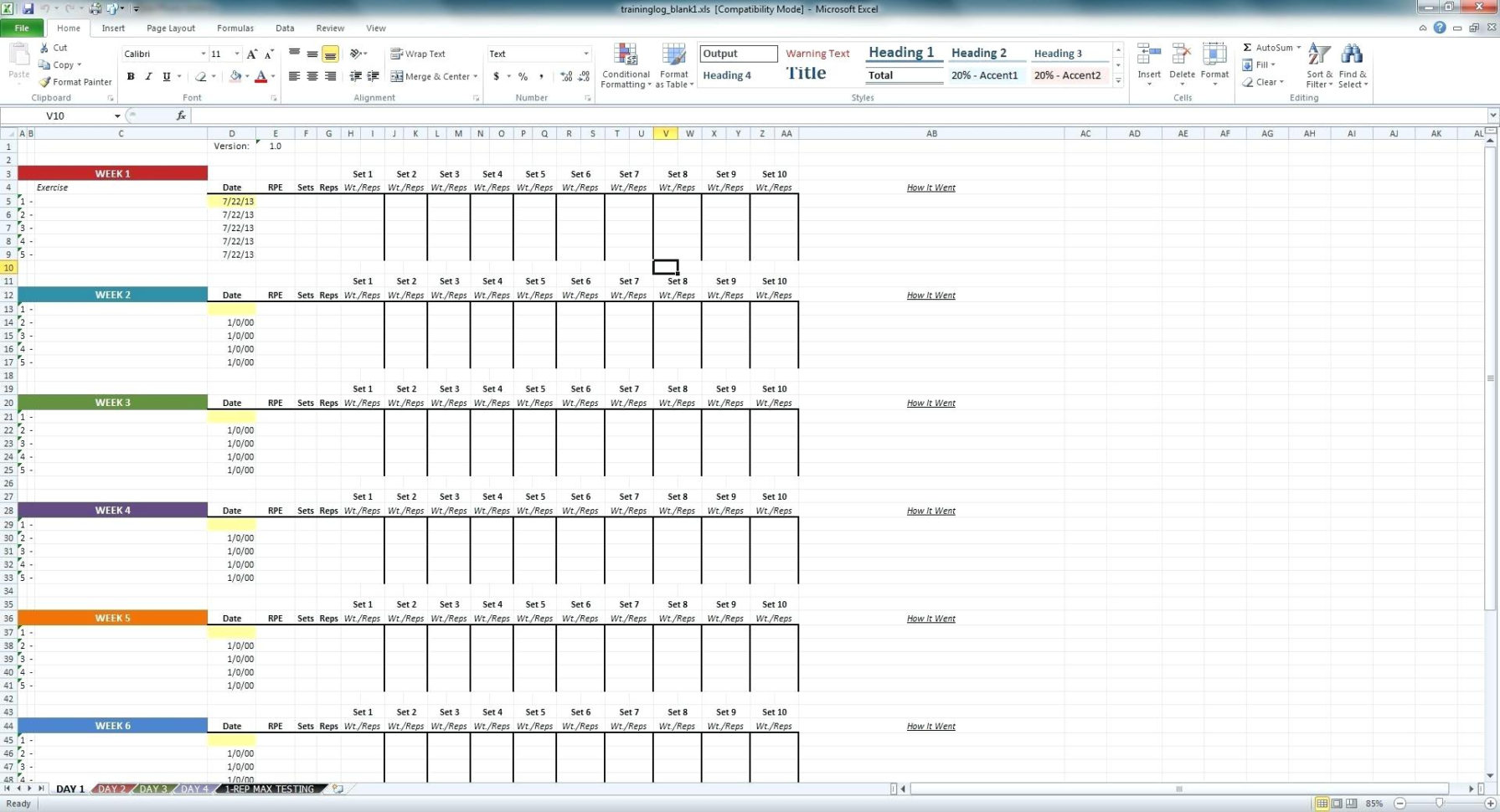The image size is (1500, 812).
Task: Switch to the Formulas ribbon tab
Action: (235, 28)
